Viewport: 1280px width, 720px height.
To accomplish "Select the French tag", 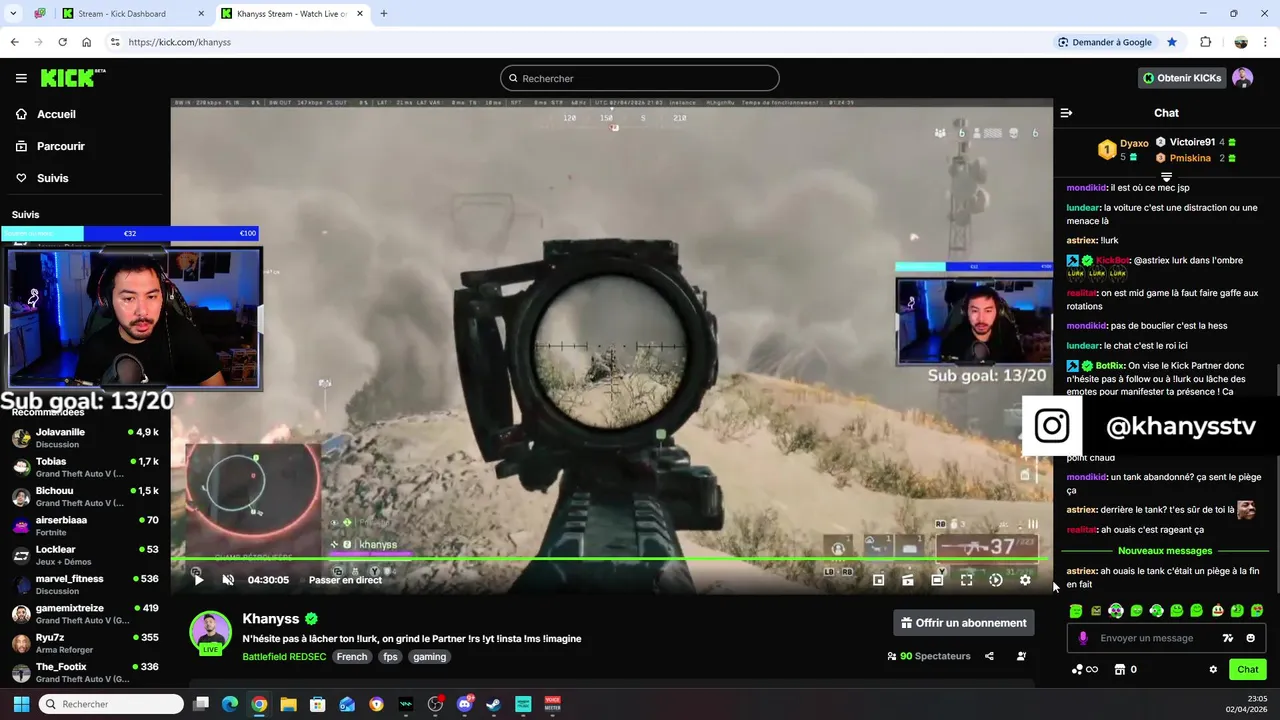I will tap(352, 657).
